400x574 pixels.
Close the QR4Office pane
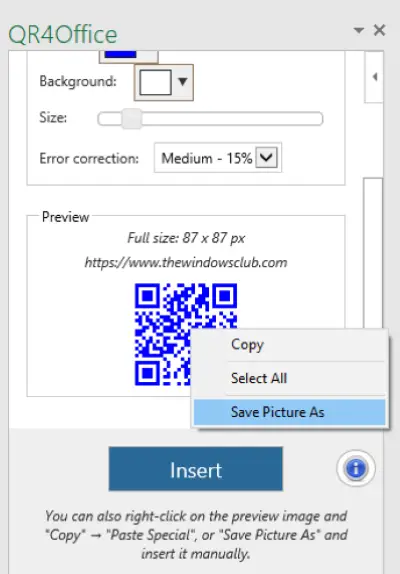[x=380, y=30]
